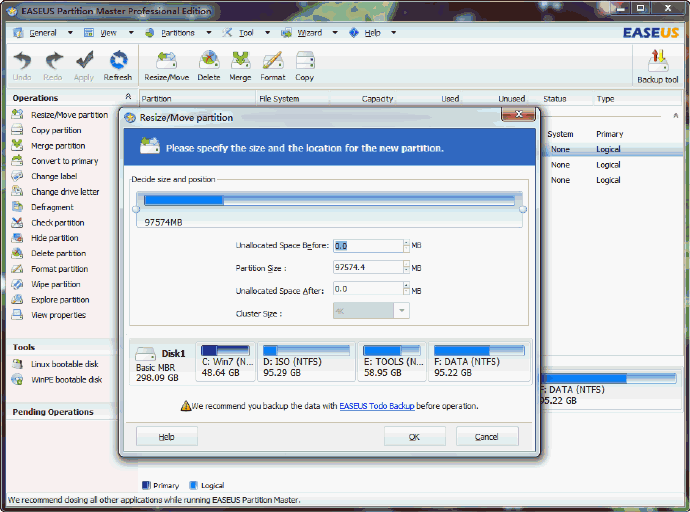Click the left resize handle of partition bar
Viewport: 690px width, 512px height.
point(136,209)
